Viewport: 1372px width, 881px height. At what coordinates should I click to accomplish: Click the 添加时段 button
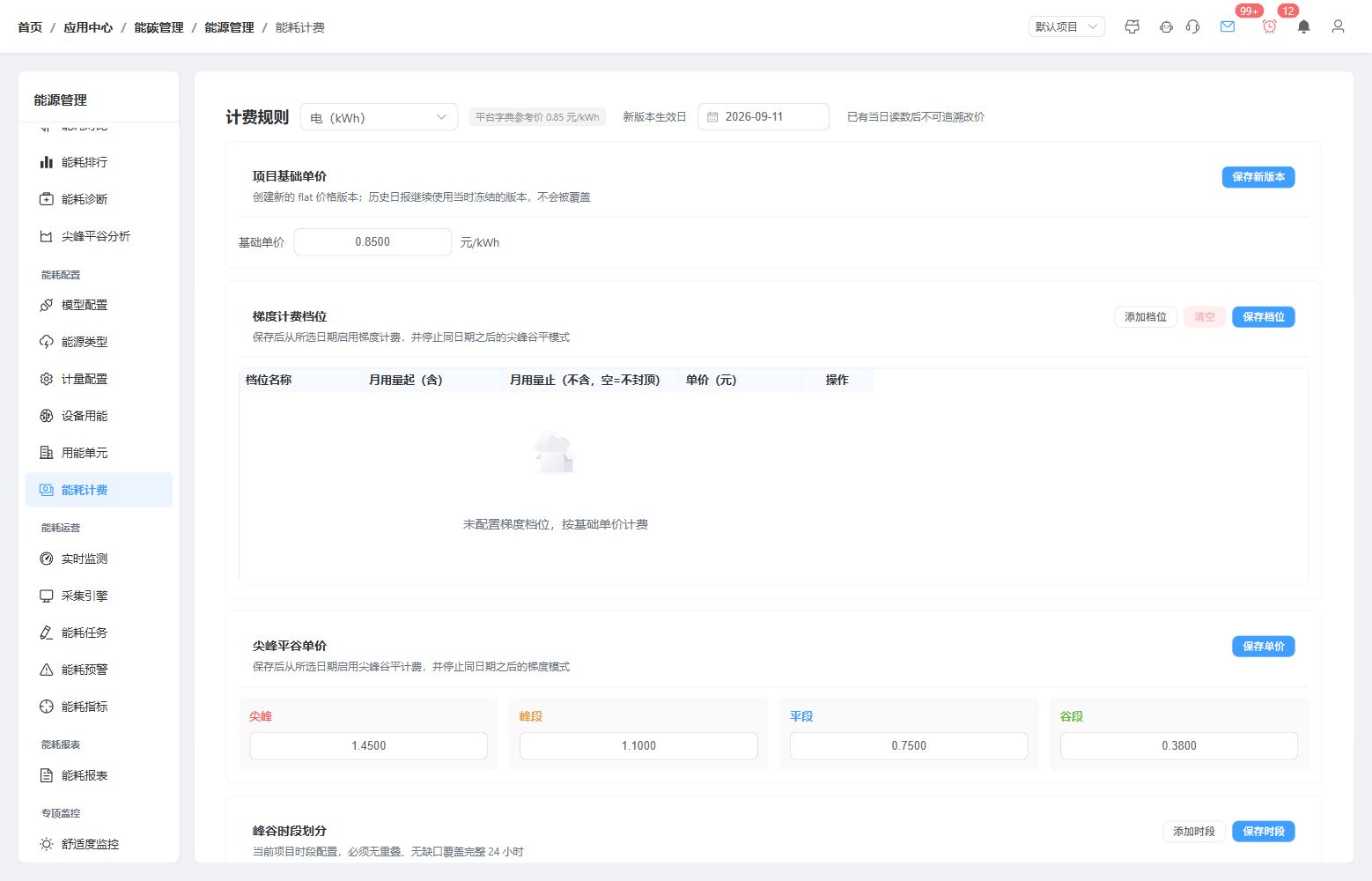click(1193, 832)
